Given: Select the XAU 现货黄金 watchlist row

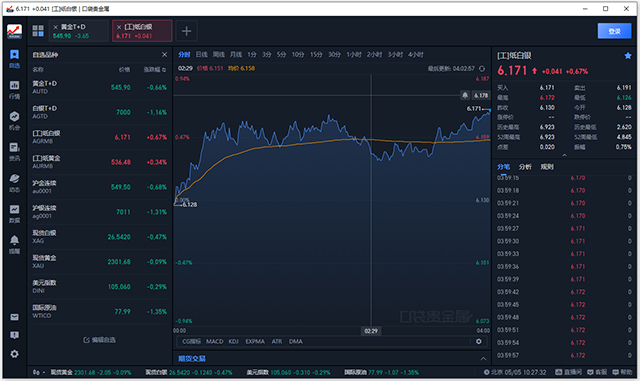Looking at the screenshot, I should click(100, 262).
